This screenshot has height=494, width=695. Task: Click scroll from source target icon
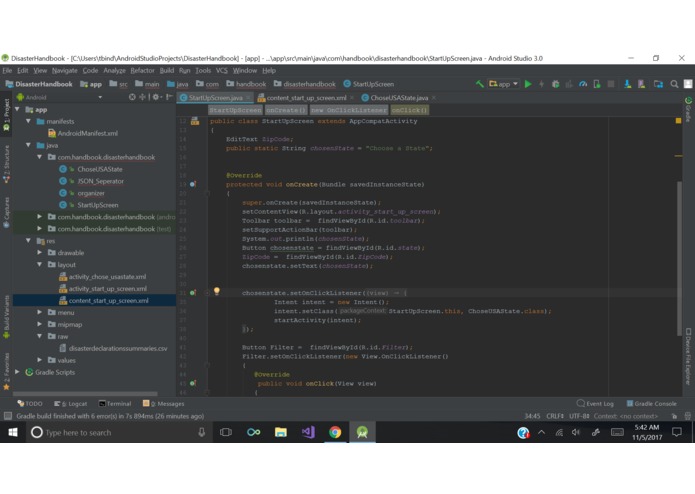pyautogui.click(x=132, y=97)
